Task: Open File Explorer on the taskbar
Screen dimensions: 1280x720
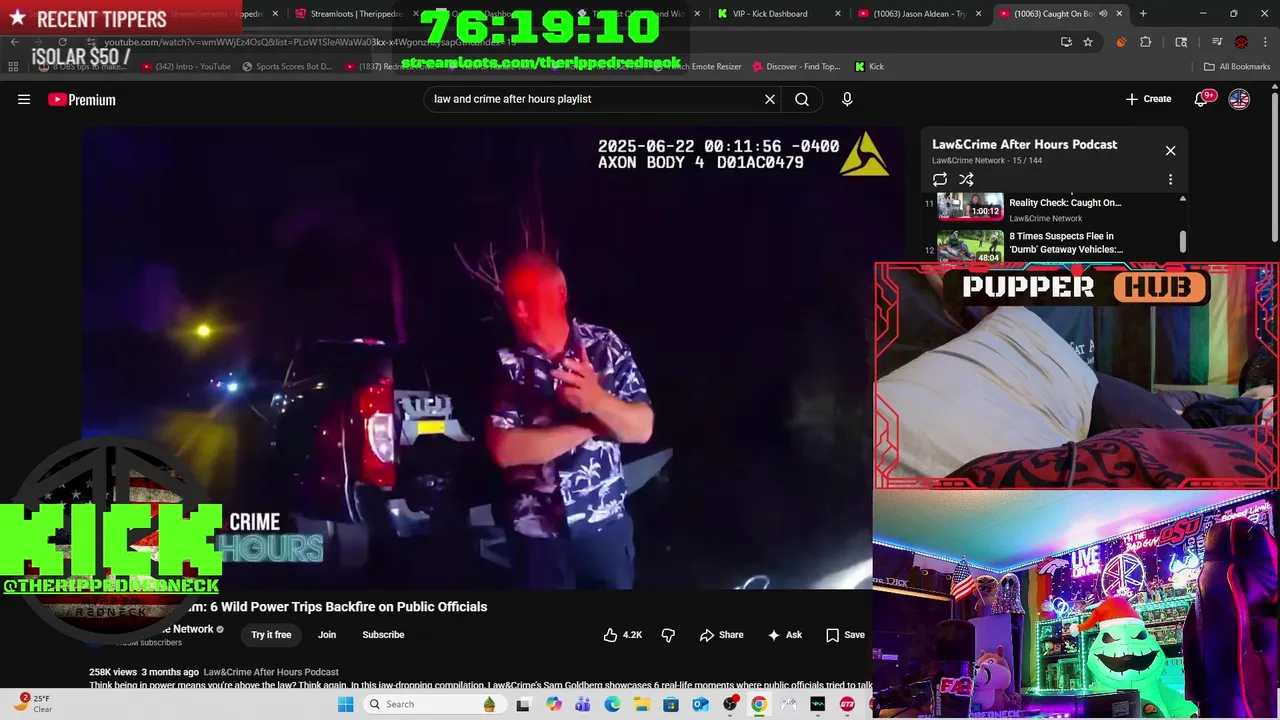Action: (642, 704)
